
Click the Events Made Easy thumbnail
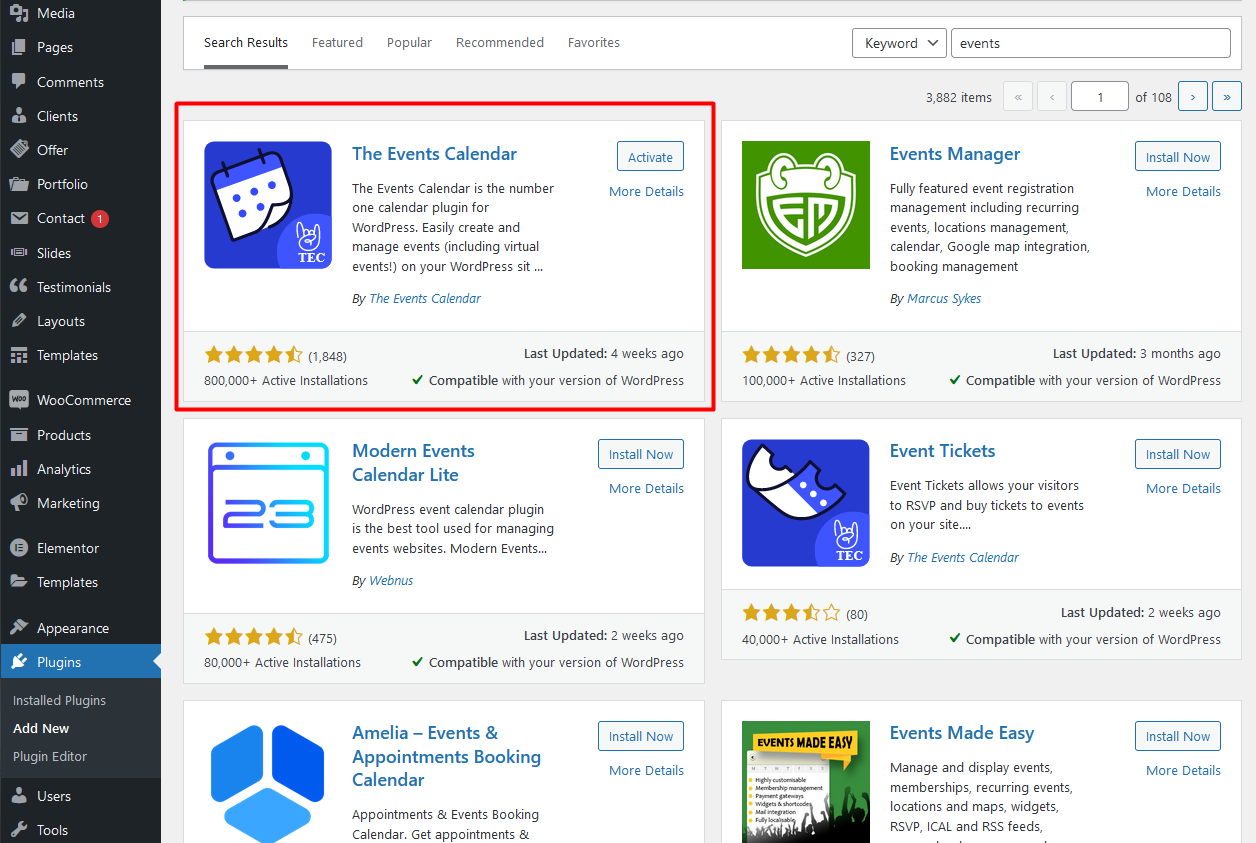[x=806, y=782]
